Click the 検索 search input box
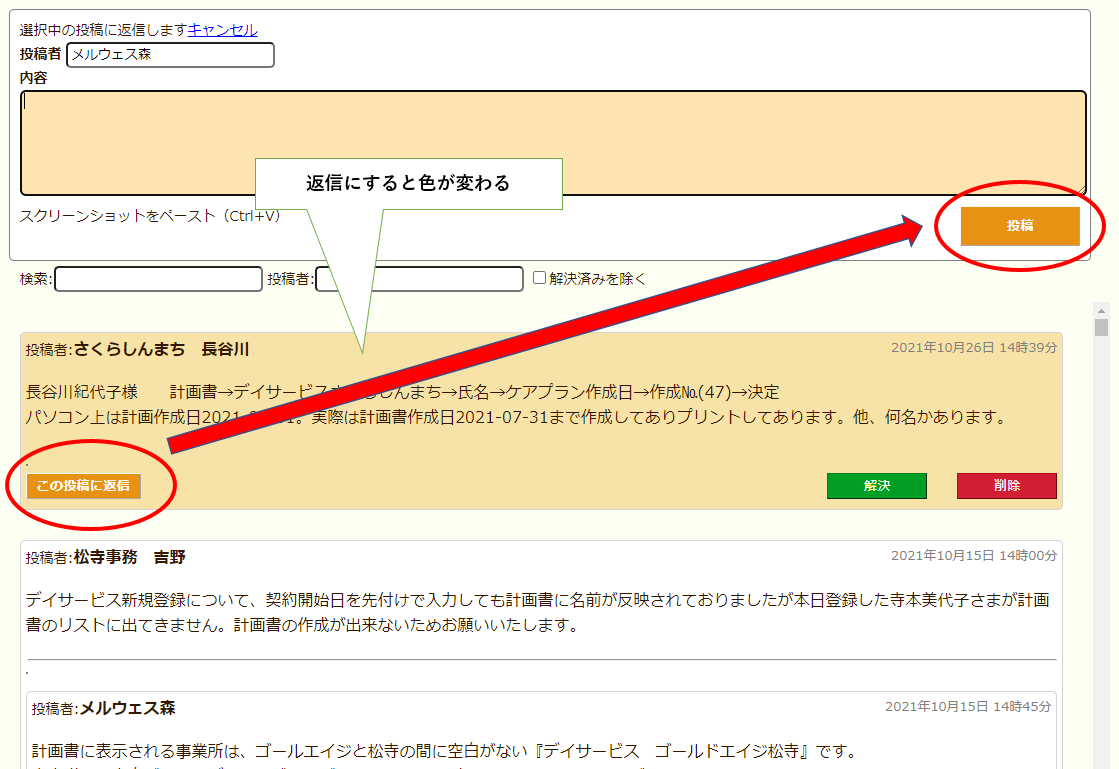Image resolution: width=1119 pixels, height=769 pixels. [158, 279]
